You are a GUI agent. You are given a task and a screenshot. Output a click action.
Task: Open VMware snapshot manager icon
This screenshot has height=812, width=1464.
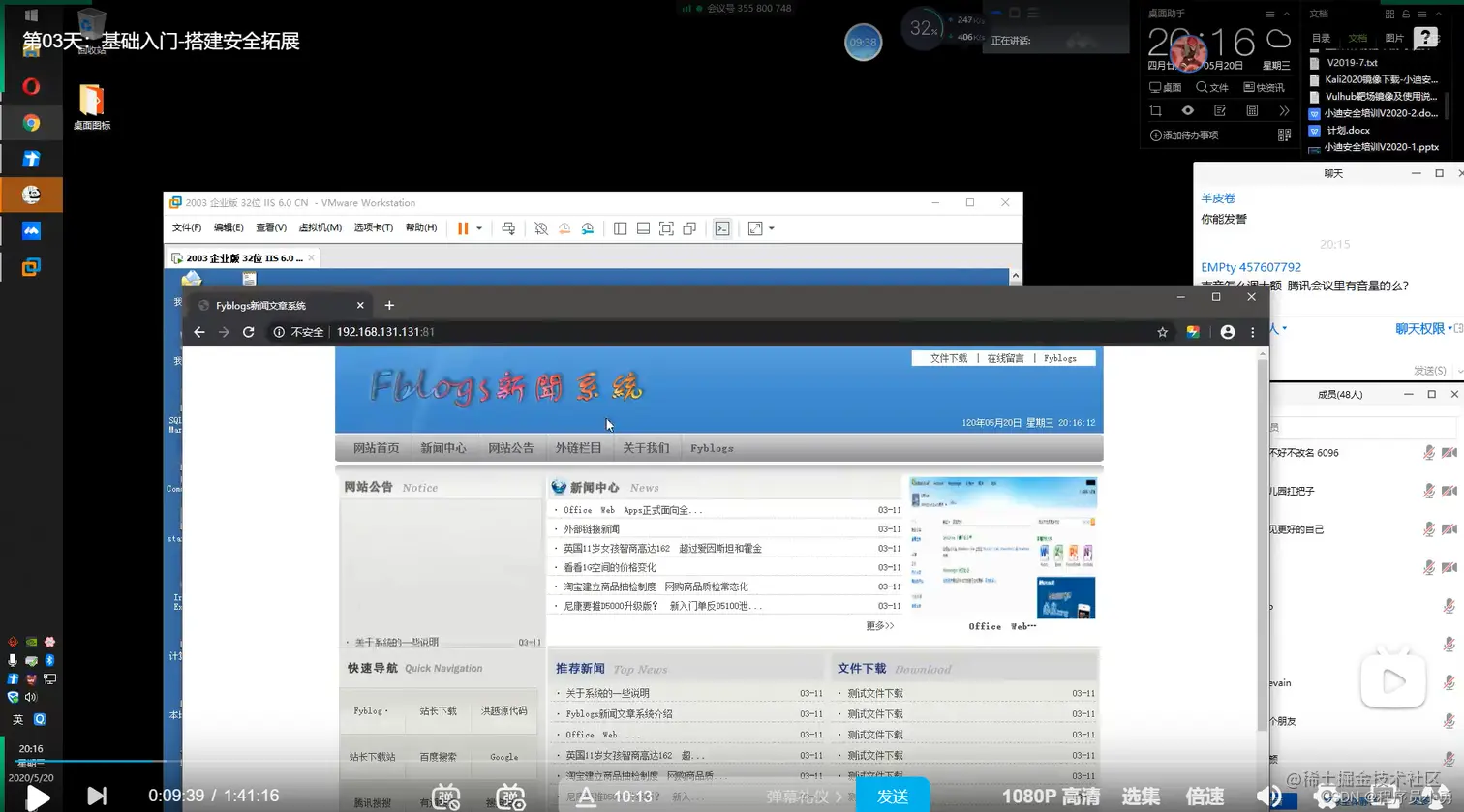588,228
